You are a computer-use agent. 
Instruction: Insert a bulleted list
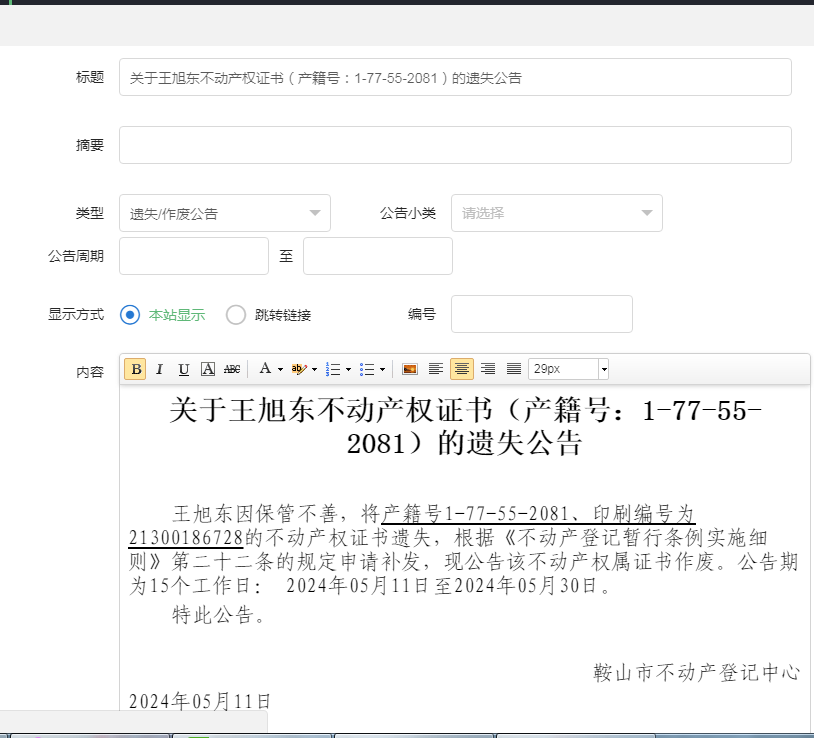tap(367, 369)
